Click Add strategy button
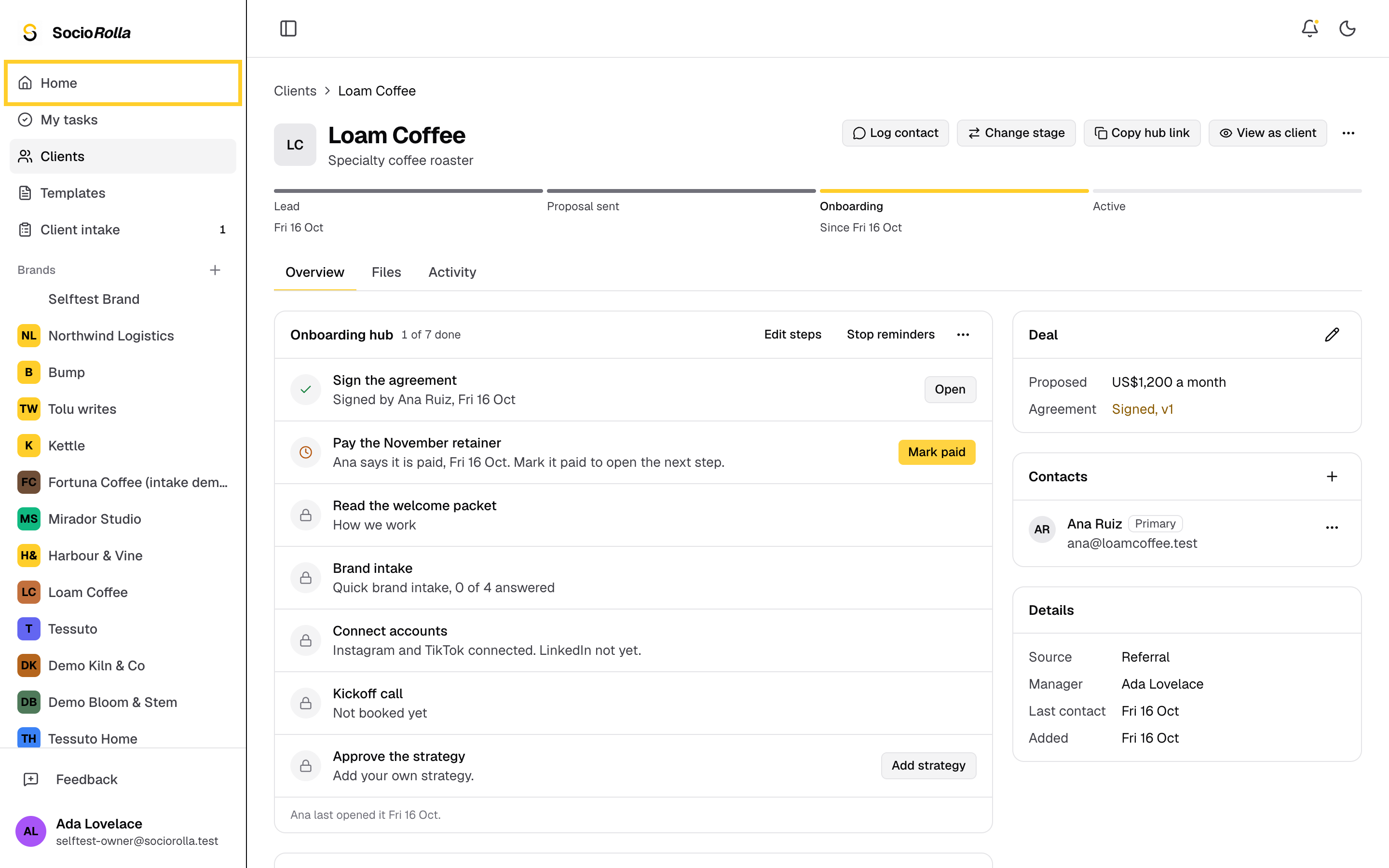Screen dimensions: 1389x868 click(x=928, y=765)
